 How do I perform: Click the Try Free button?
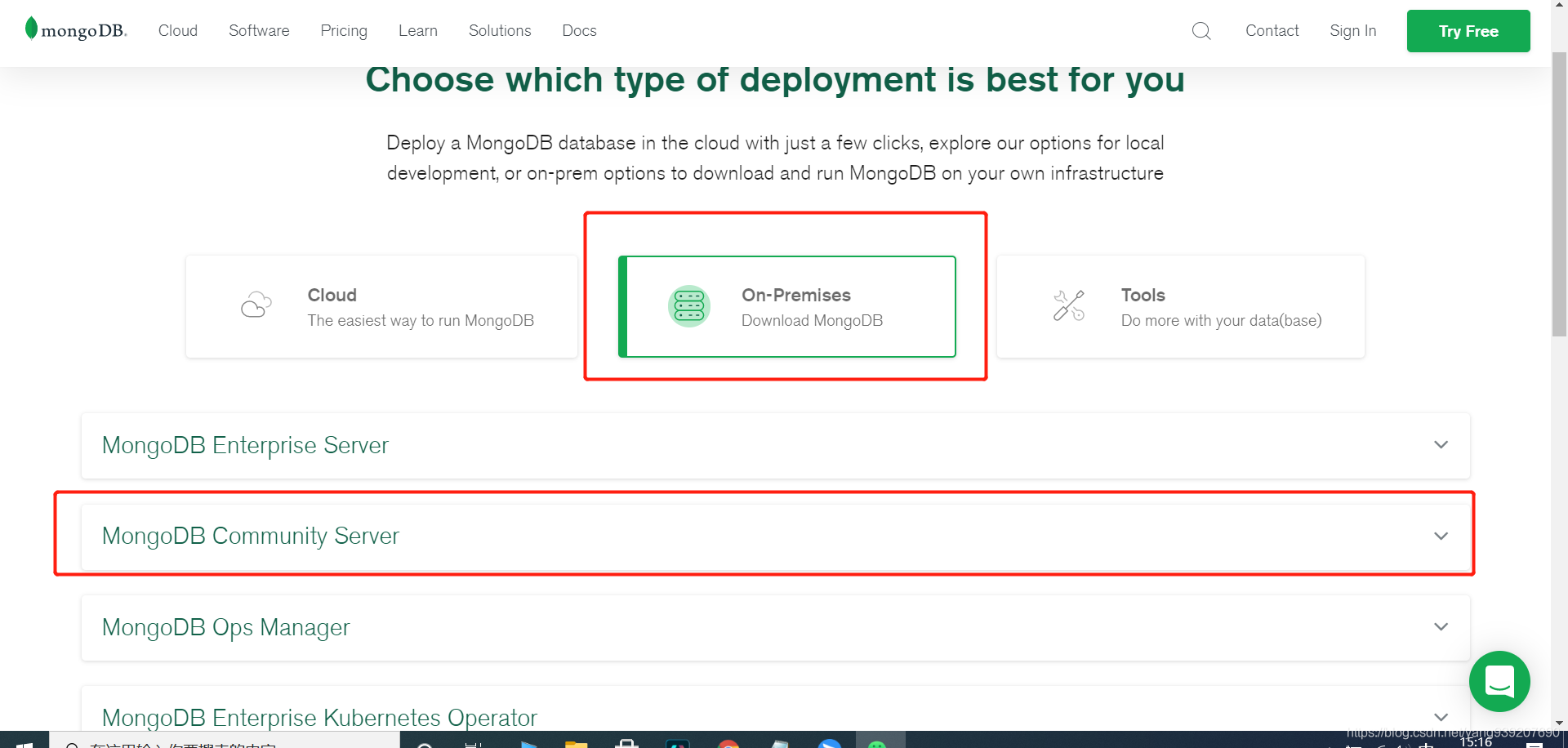(x=1468, y=31)
